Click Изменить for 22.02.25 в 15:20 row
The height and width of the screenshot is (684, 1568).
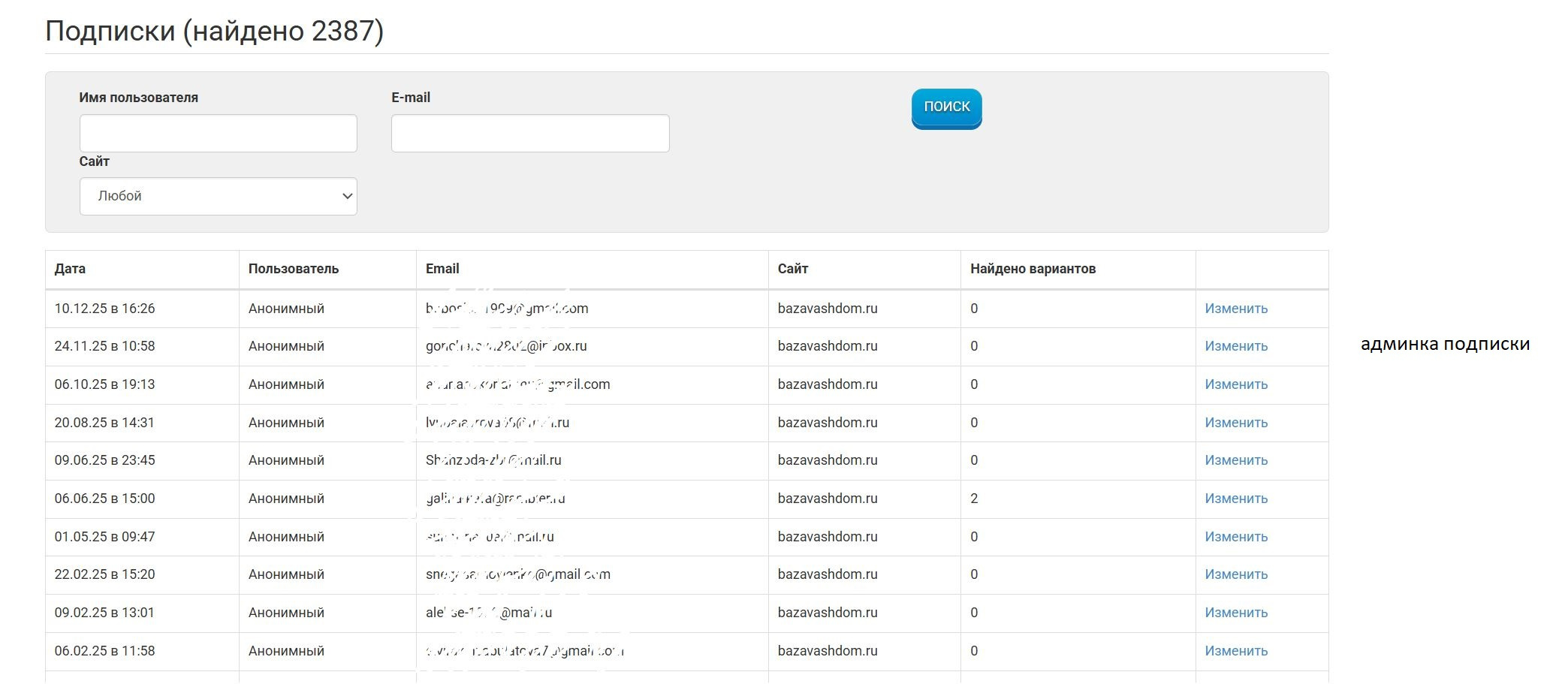click(x=1236, y=574)
